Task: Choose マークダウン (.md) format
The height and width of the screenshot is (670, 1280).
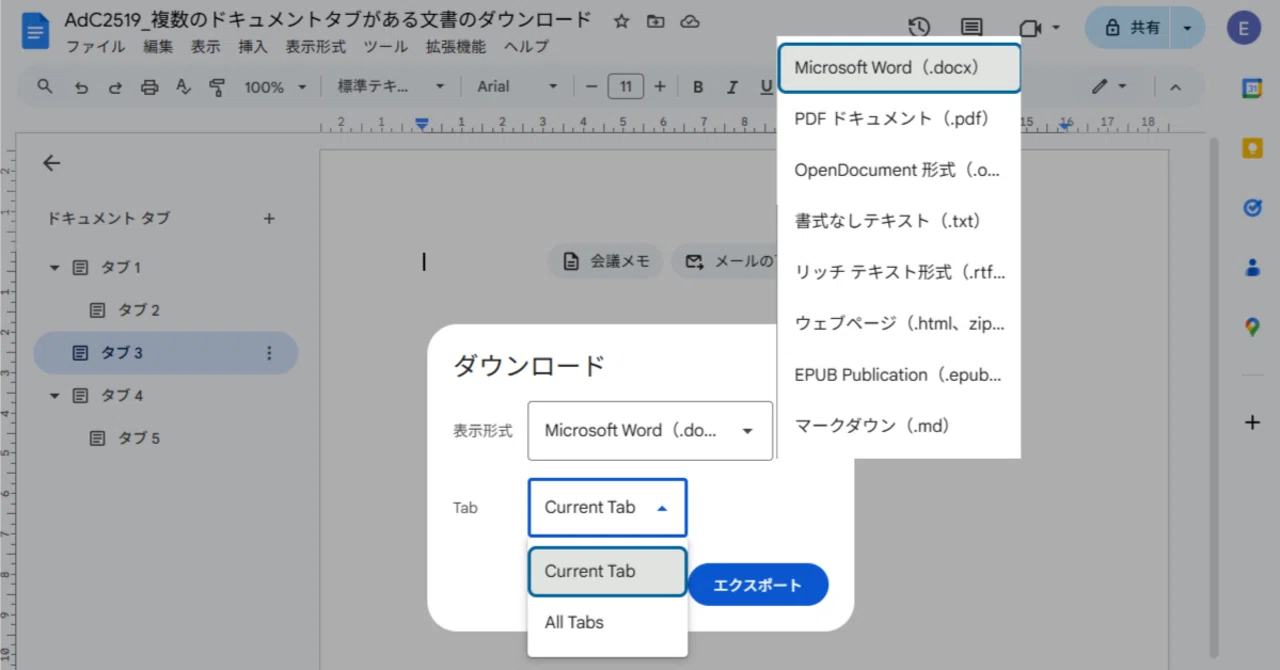Action: pos(899,426)
